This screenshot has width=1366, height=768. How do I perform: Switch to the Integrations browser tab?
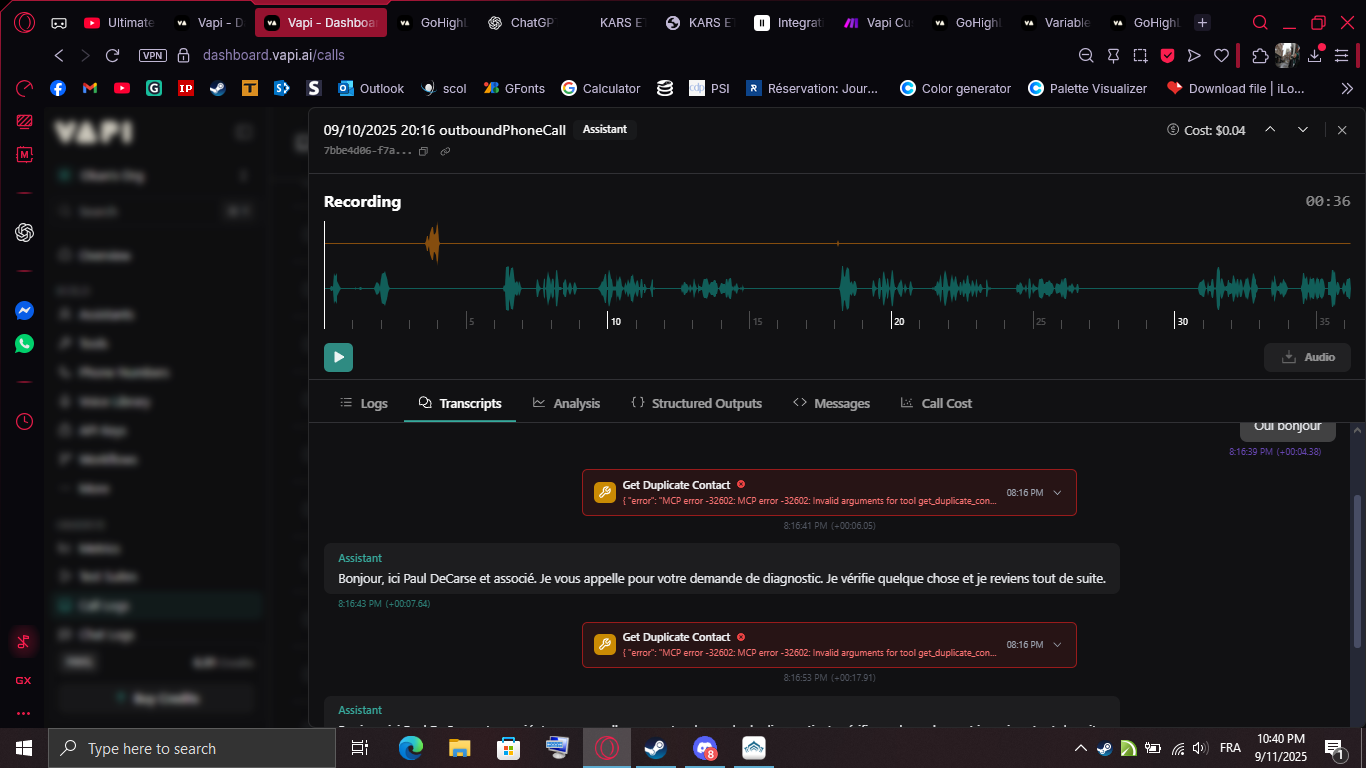(790, 22)
